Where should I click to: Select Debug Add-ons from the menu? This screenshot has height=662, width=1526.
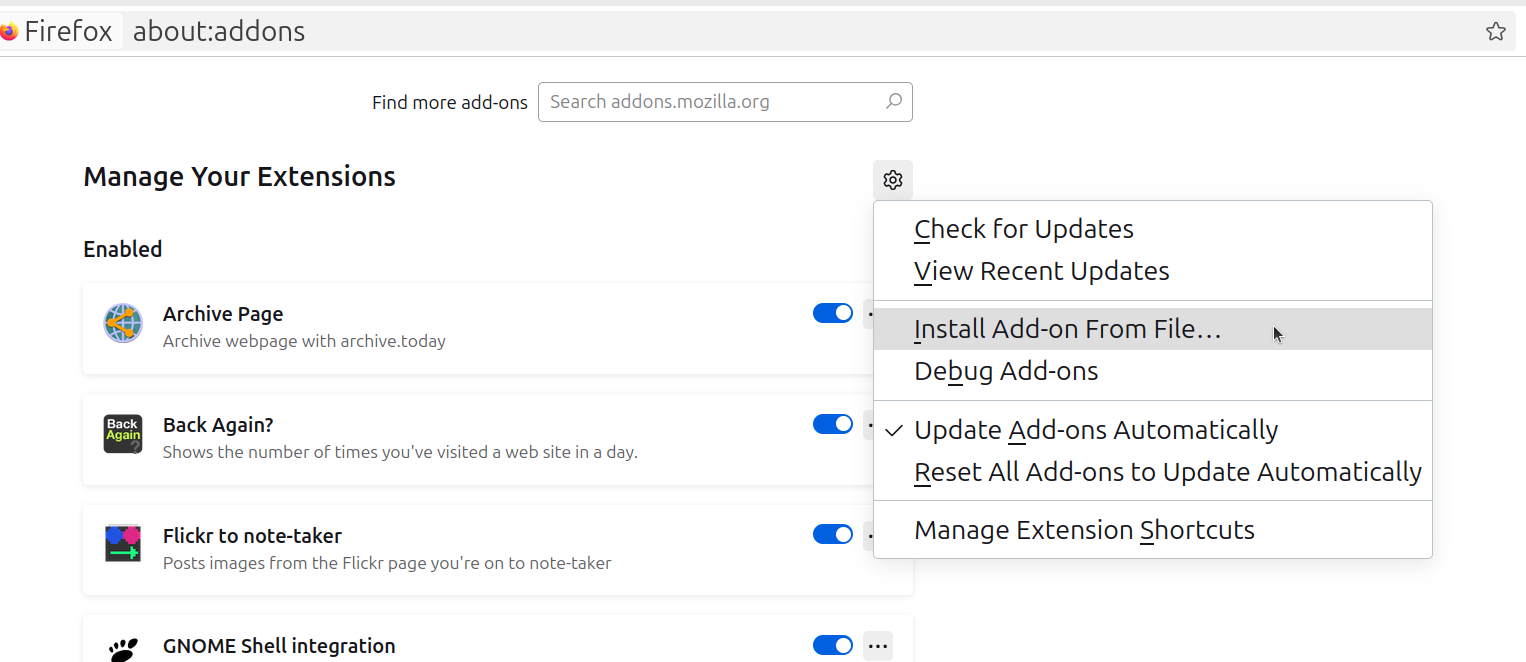coord(1006,370)
